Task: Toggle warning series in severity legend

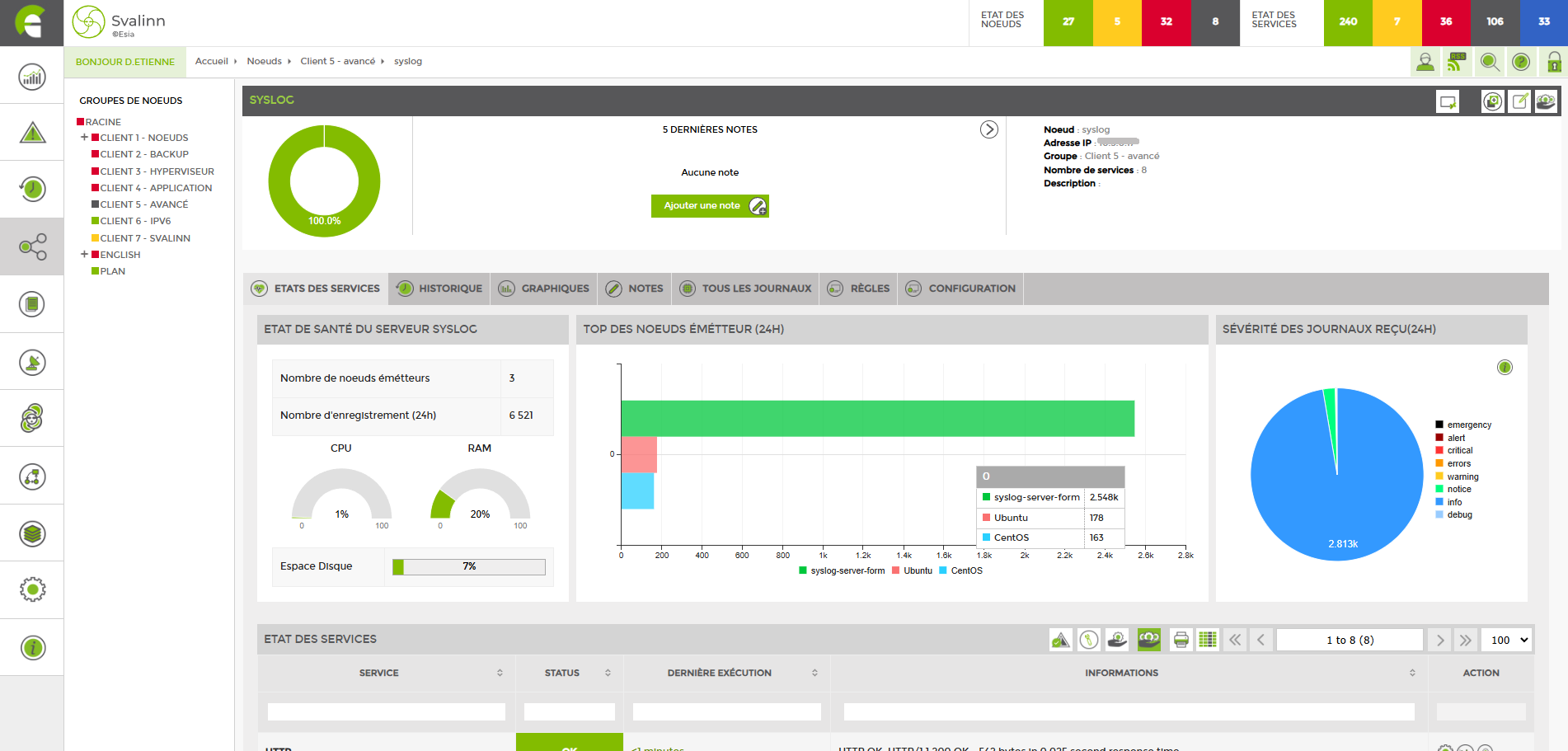Action: (x=1458, y=477)
